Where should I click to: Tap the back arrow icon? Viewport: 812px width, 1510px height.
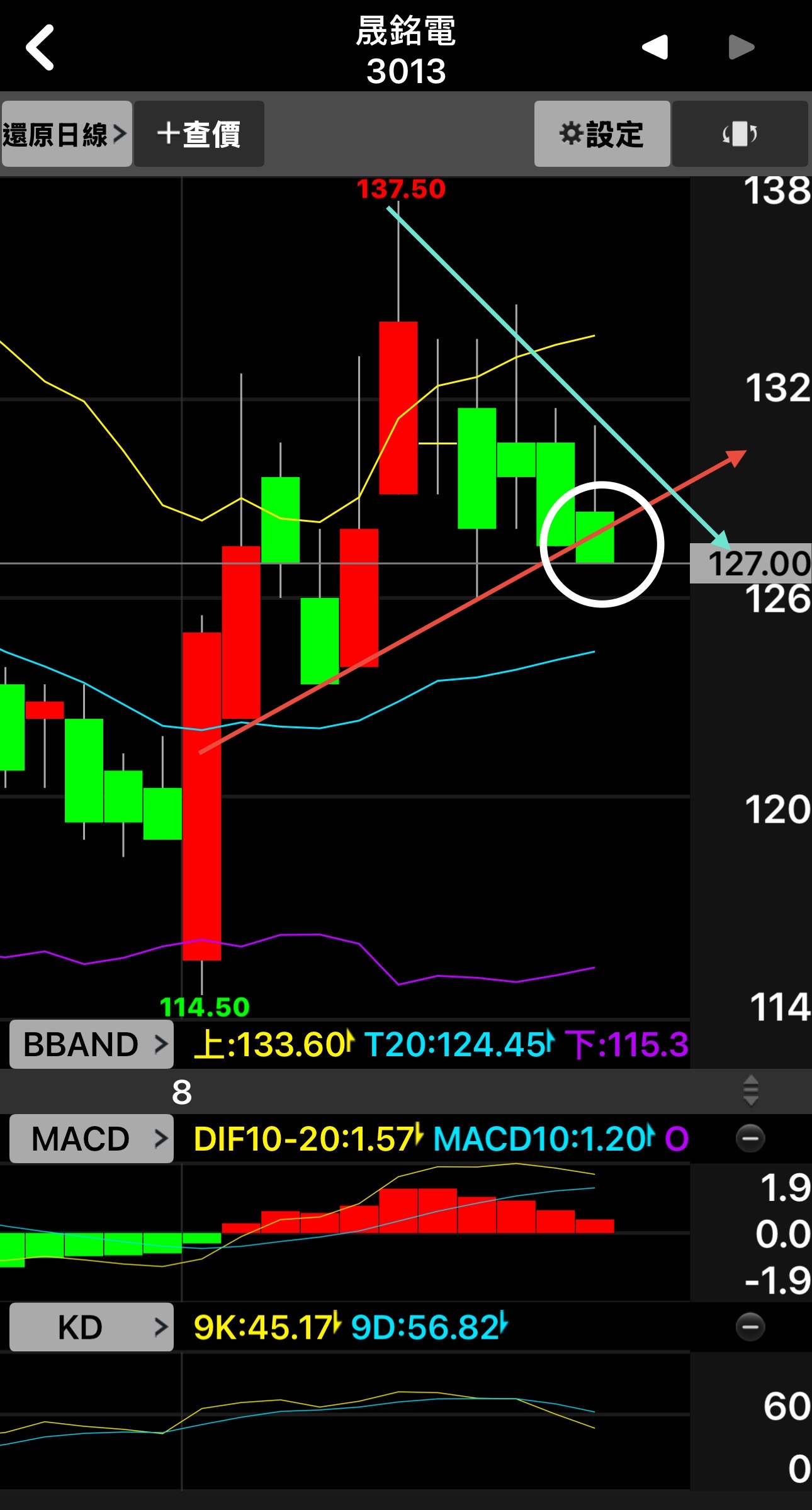40,47
